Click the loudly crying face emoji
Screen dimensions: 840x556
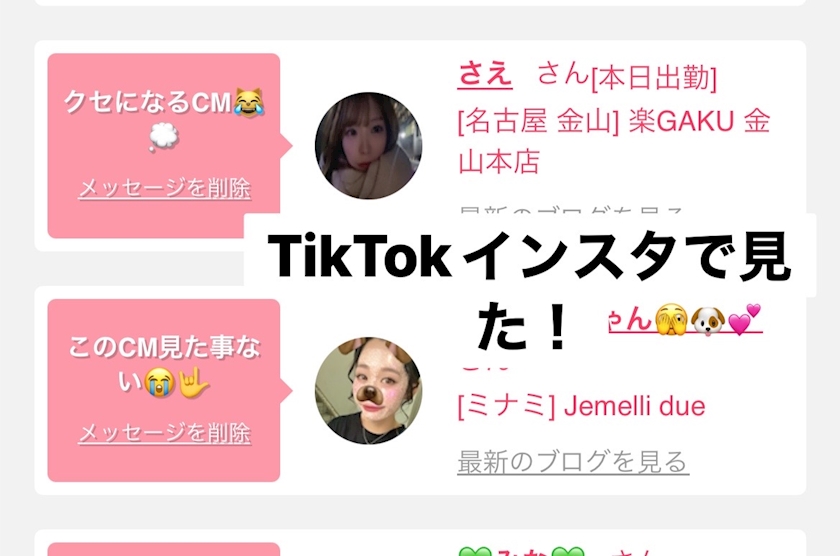pos(160,382)
